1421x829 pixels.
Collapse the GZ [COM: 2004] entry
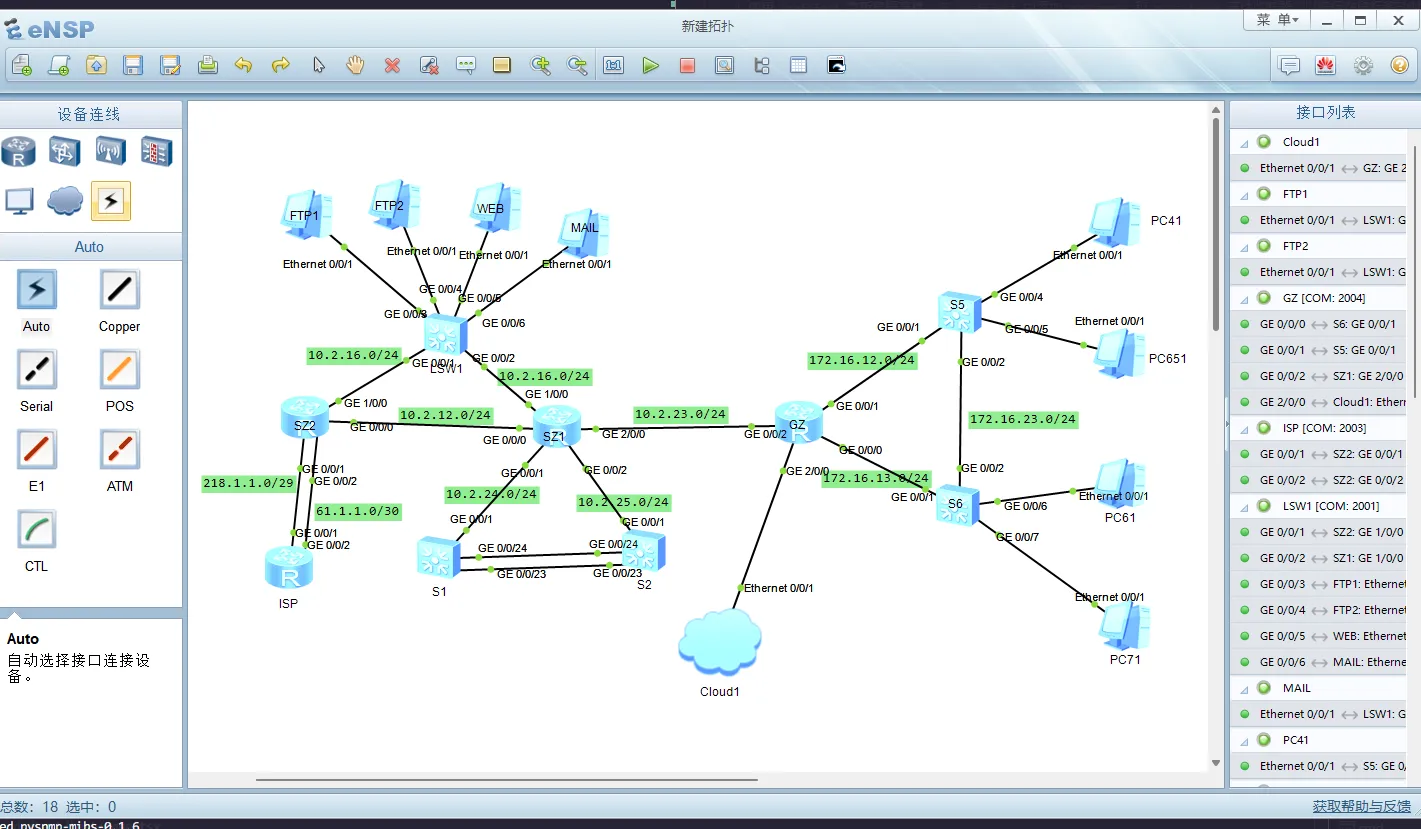coord(1244,298)
